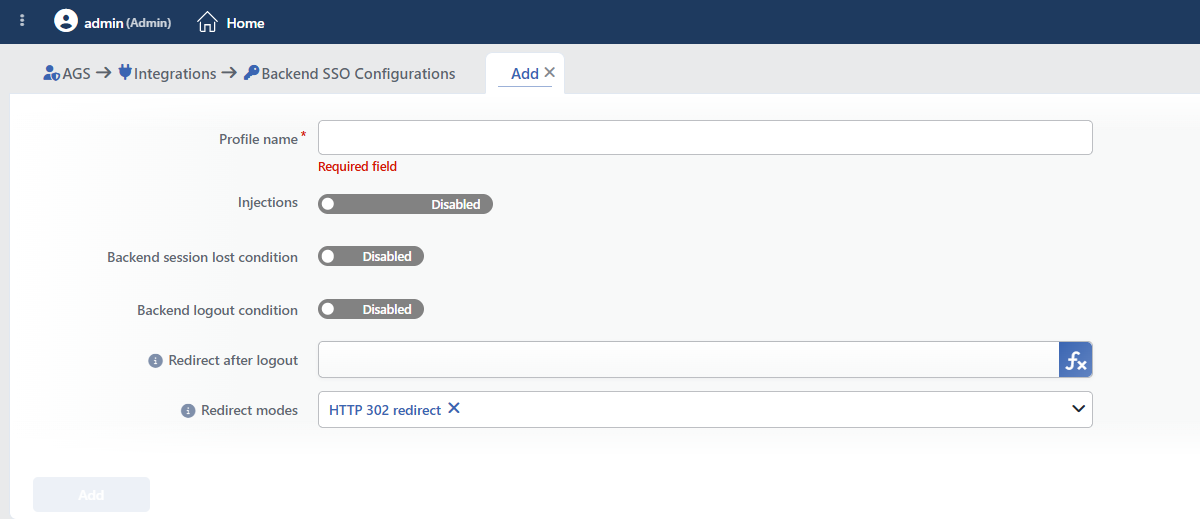Viewport: 1200px width, 519px height.
Task: Enable Backend logout condition toggle
Action: [371, 310]
